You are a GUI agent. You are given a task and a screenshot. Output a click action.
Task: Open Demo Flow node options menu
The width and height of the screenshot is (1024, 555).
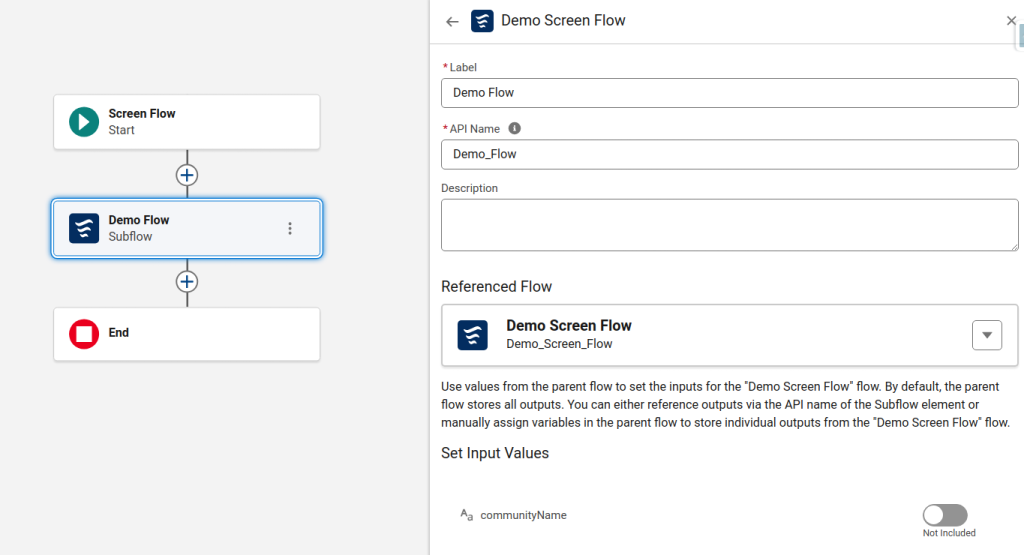coord(290,229)
